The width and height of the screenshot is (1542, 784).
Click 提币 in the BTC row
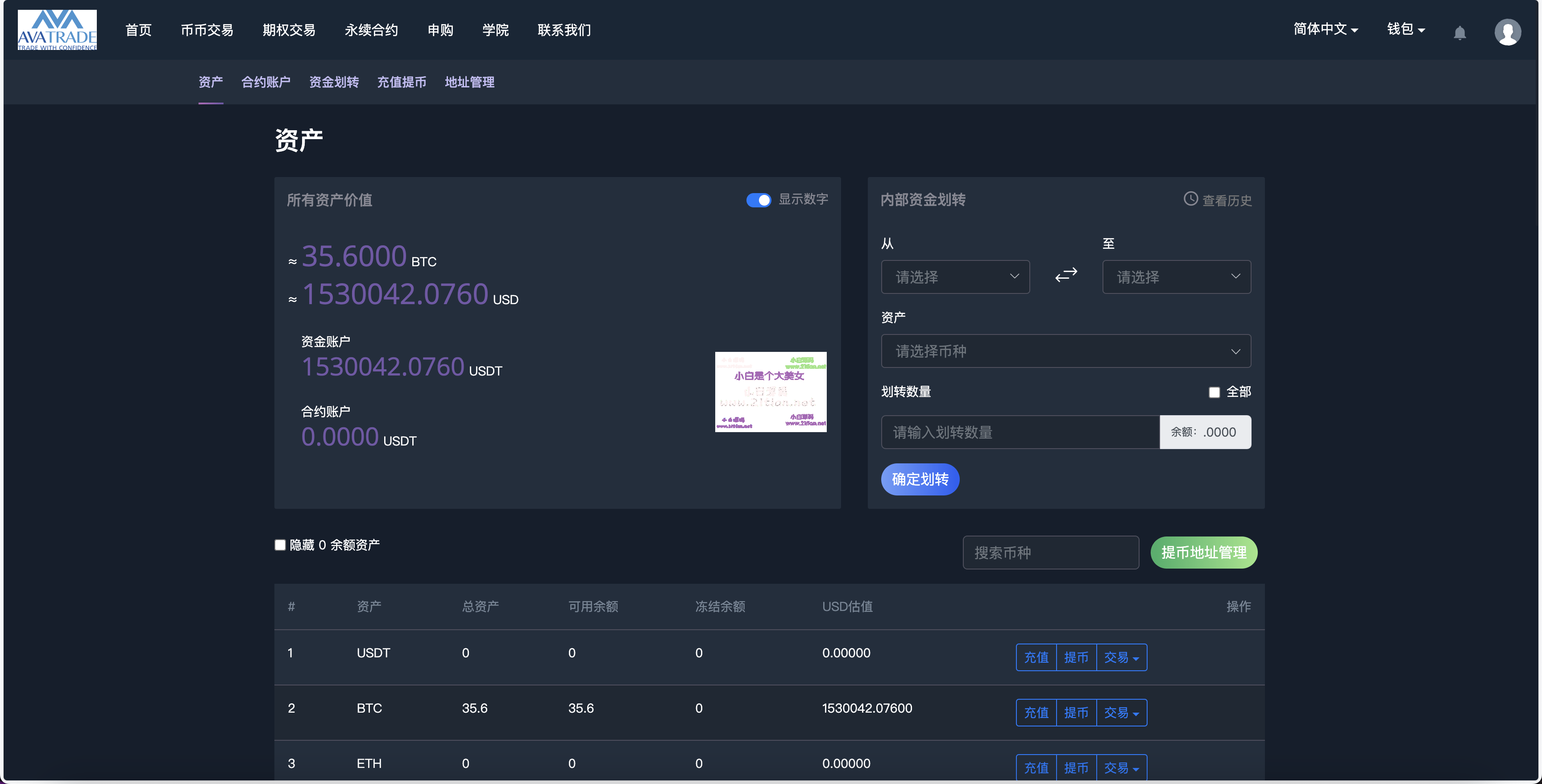[1076, 712]
